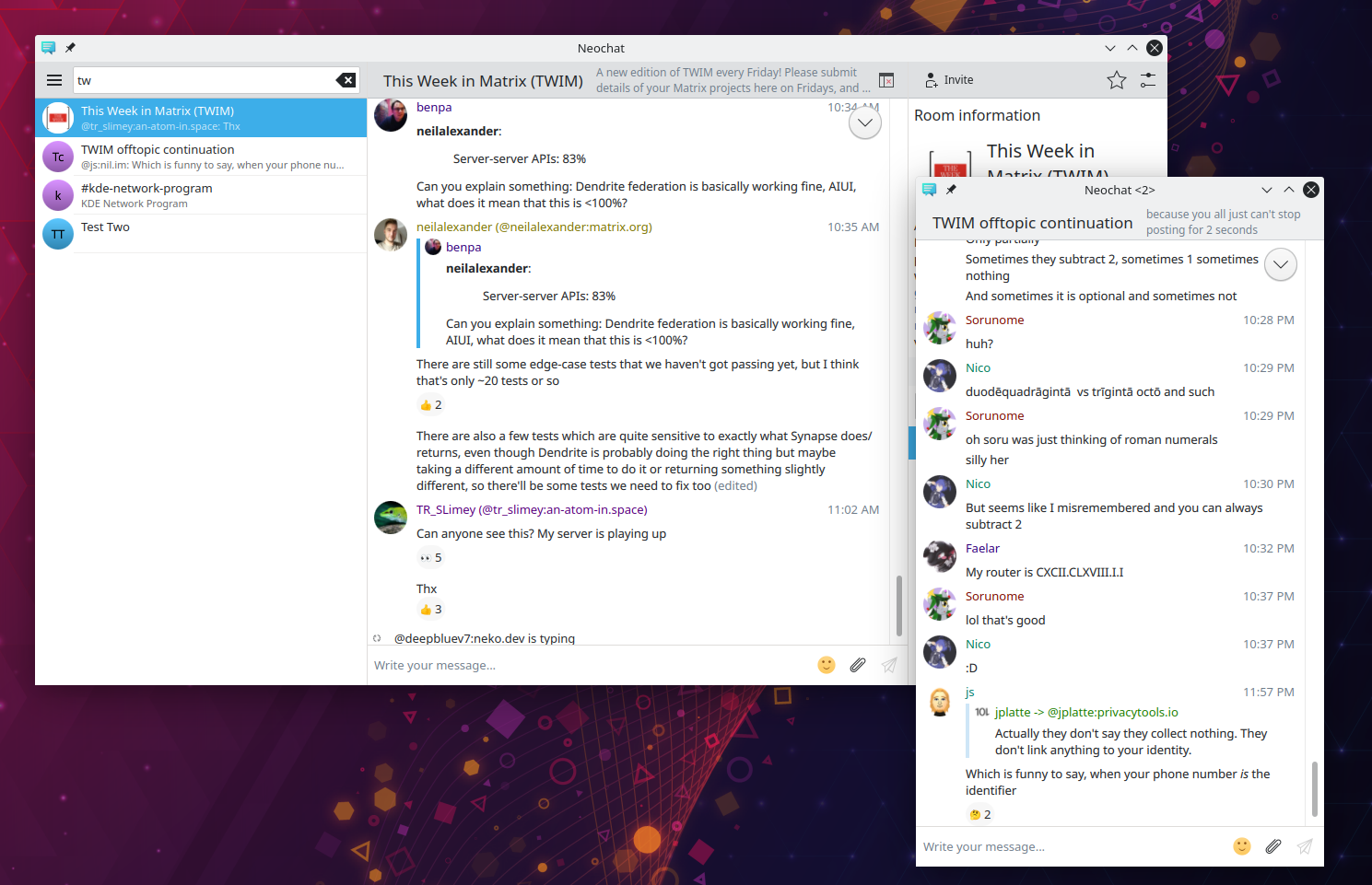Click the send message icon in the TWIM chat
Viewport: 1372px width, 885px height.
pyautogui.click(x=889, y=665)
